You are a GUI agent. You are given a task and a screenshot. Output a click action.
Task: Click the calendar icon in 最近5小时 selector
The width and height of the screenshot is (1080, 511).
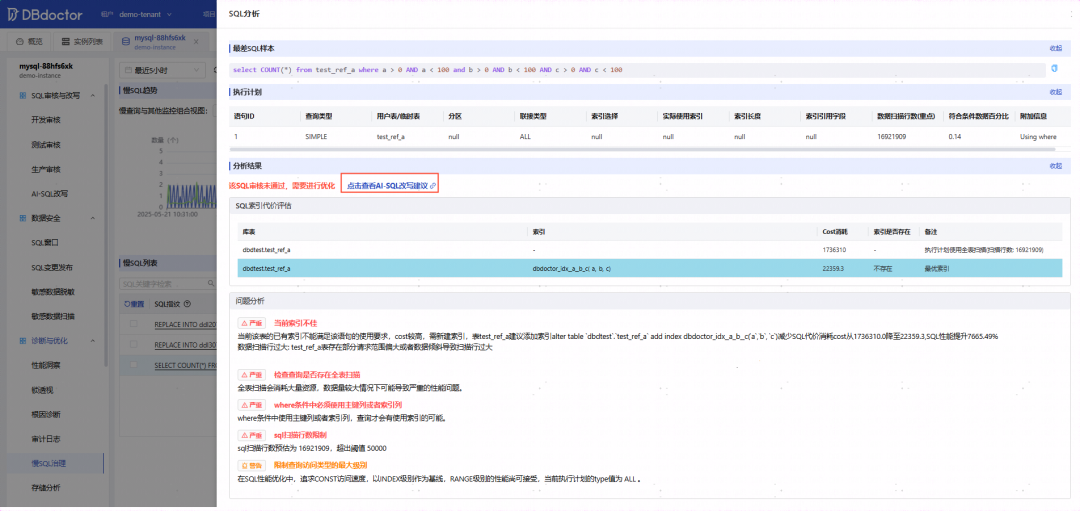(x=128, y=70)
